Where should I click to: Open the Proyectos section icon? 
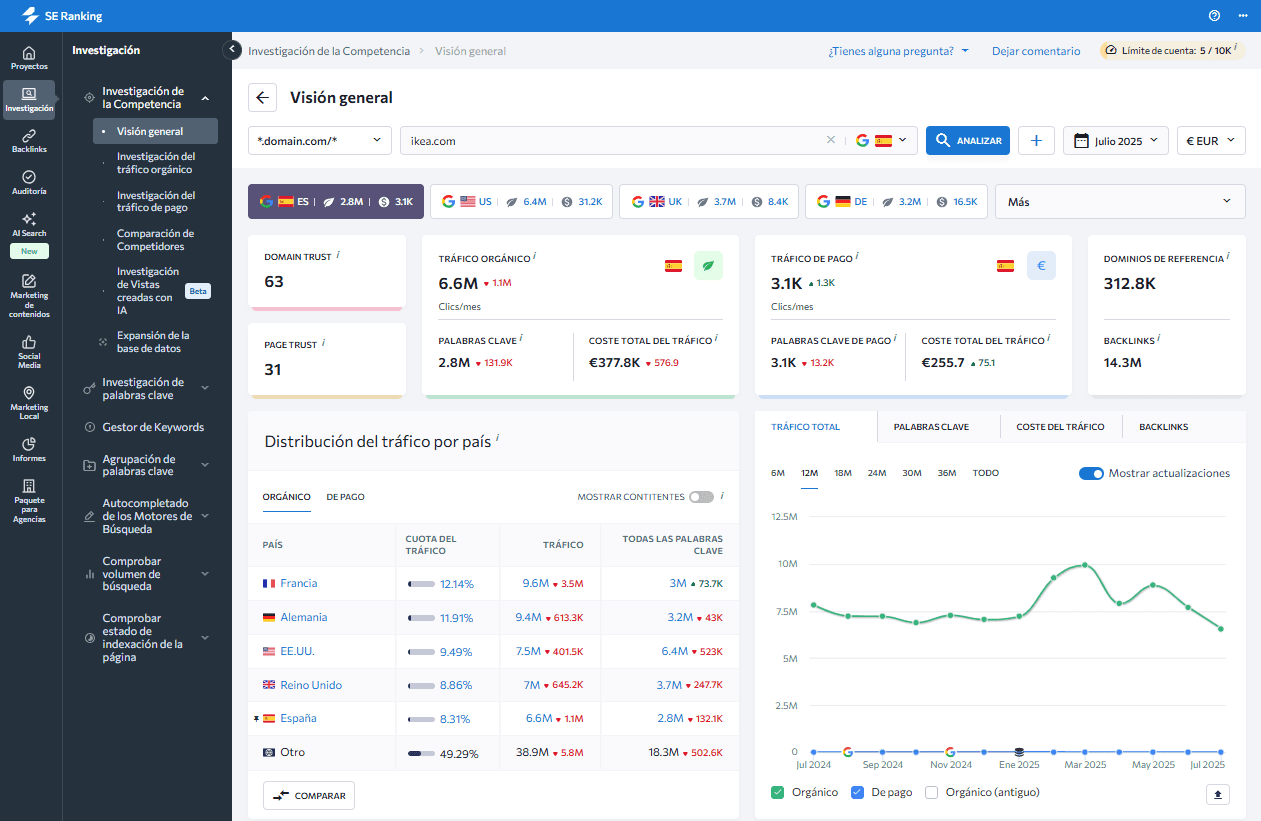pyautogui.click(x=29, y=58)
